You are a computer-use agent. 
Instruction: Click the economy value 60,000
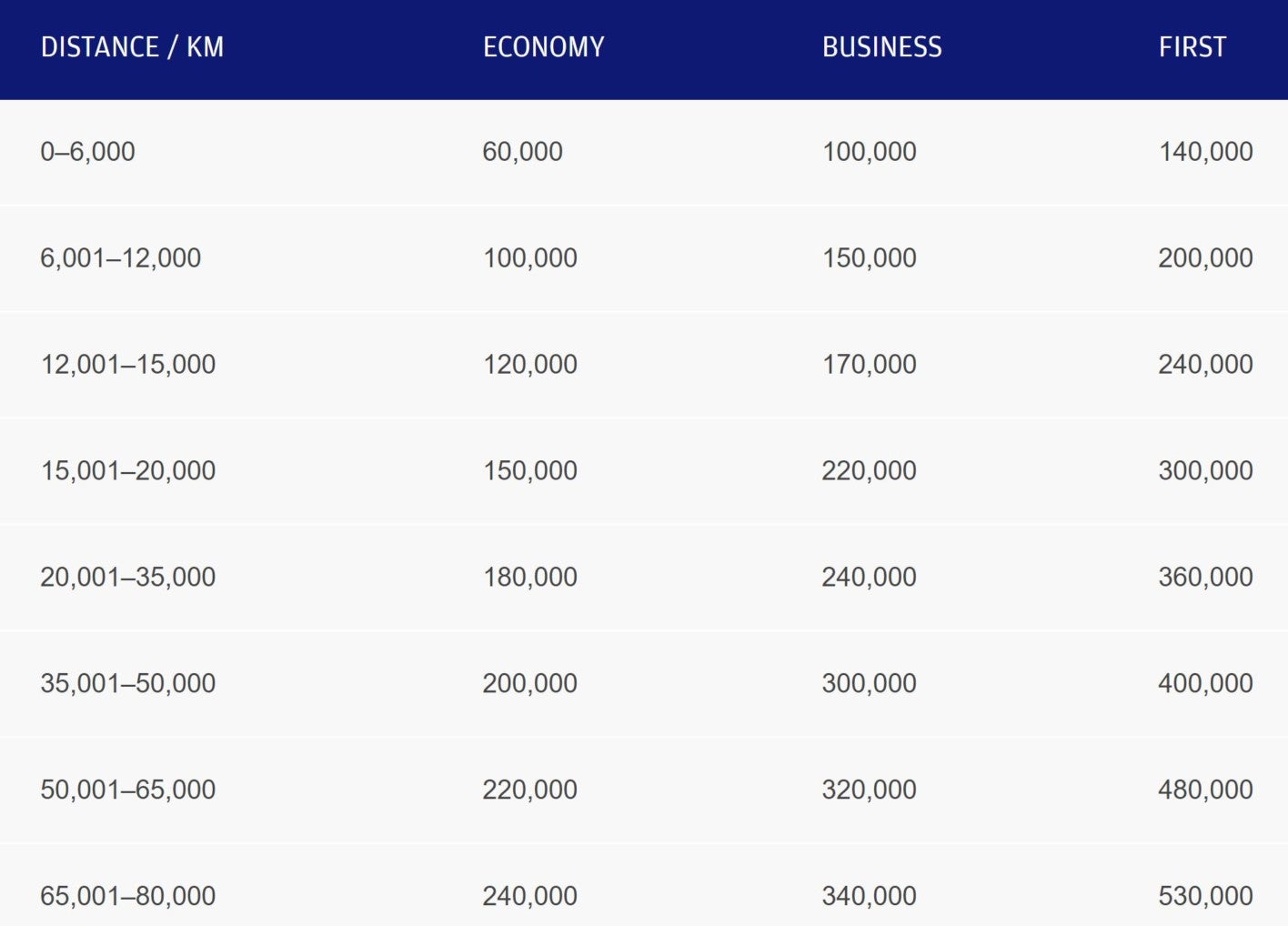pyautogui.click(x=523, y=152)
